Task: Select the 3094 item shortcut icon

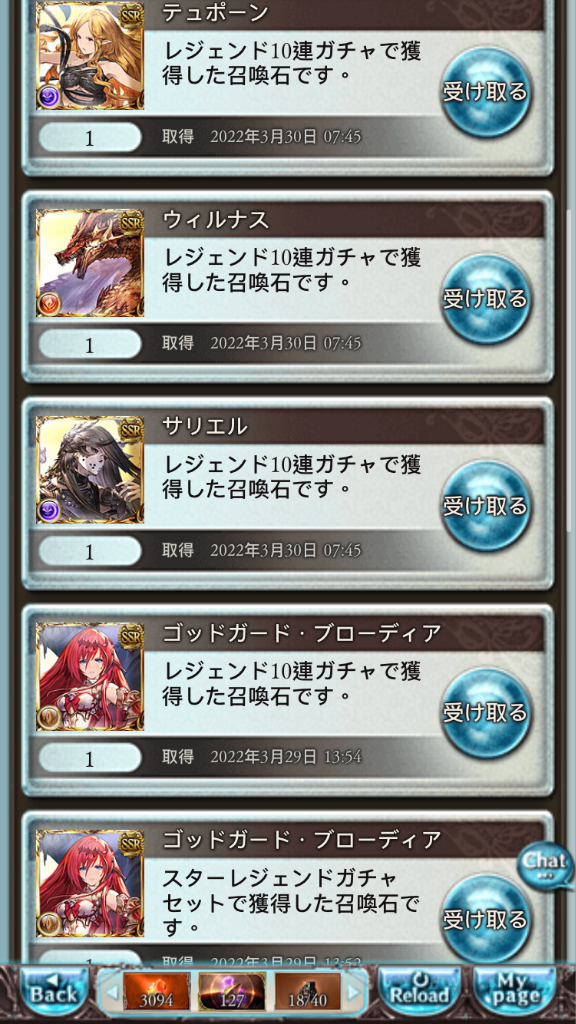Action: coord(157,992)
